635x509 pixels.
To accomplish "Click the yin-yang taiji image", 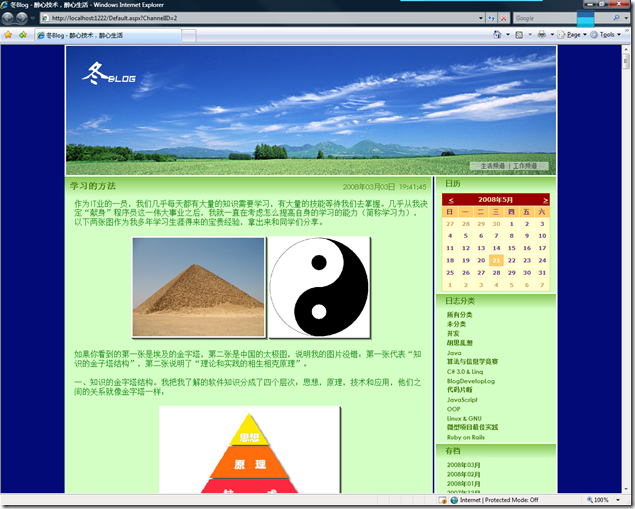I will coord(319,287).
